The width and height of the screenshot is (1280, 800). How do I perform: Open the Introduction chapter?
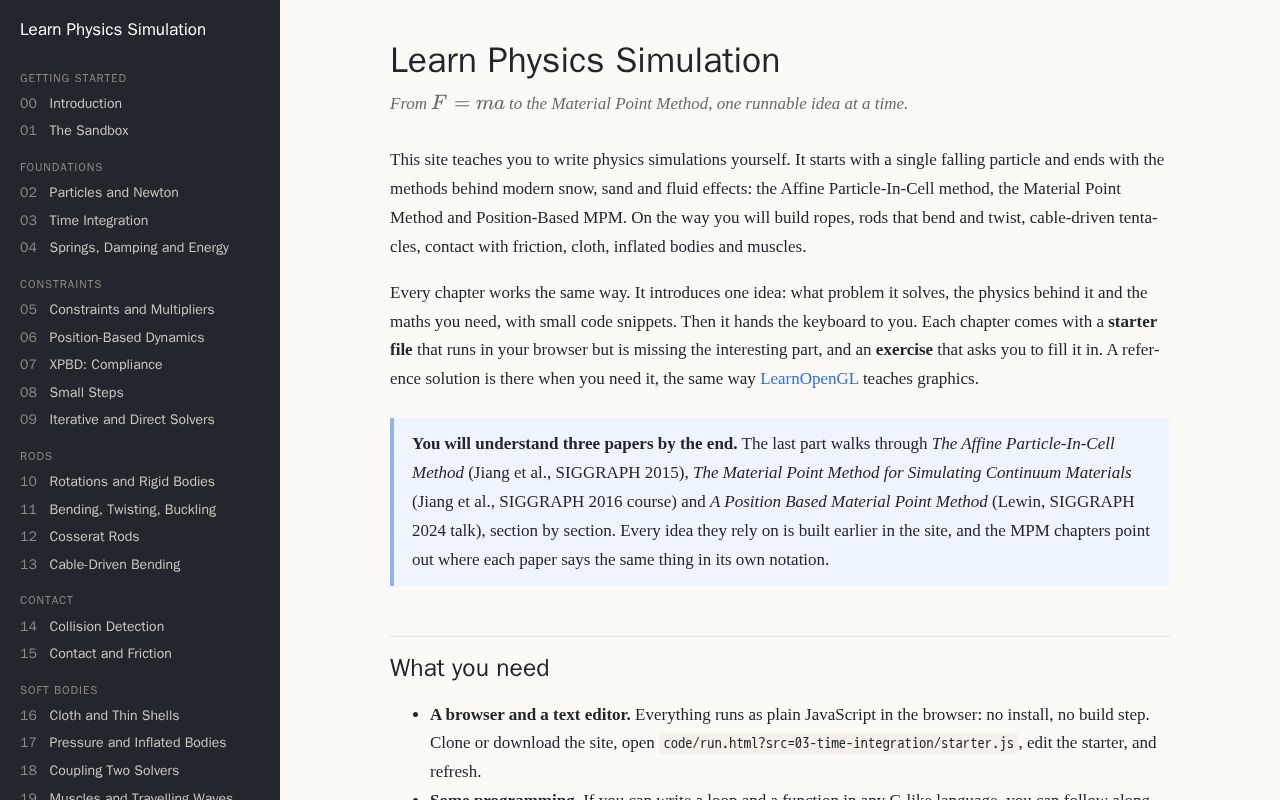coord(71,103)
